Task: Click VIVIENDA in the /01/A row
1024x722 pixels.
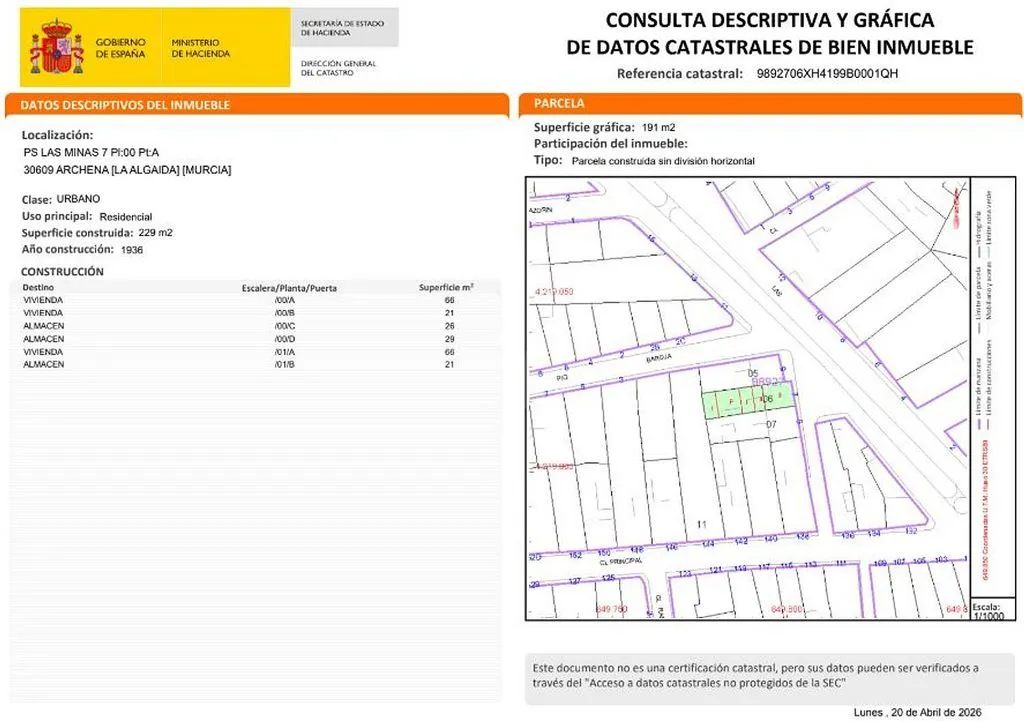Action: [43, 352]
